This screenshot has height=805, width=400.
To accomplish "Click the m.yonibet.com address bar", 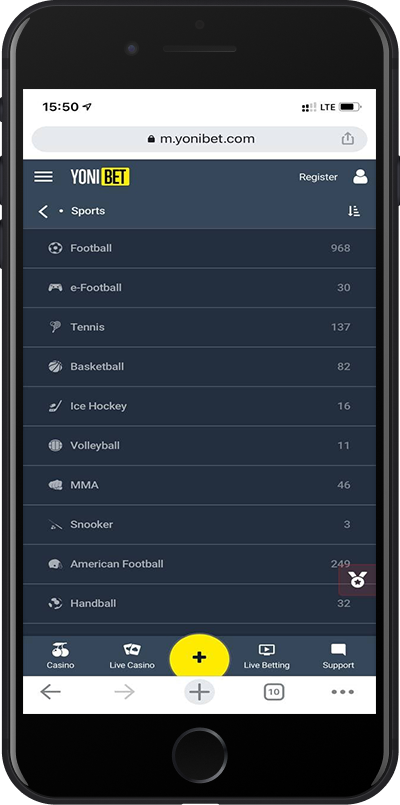I will [x=199, y=139].
